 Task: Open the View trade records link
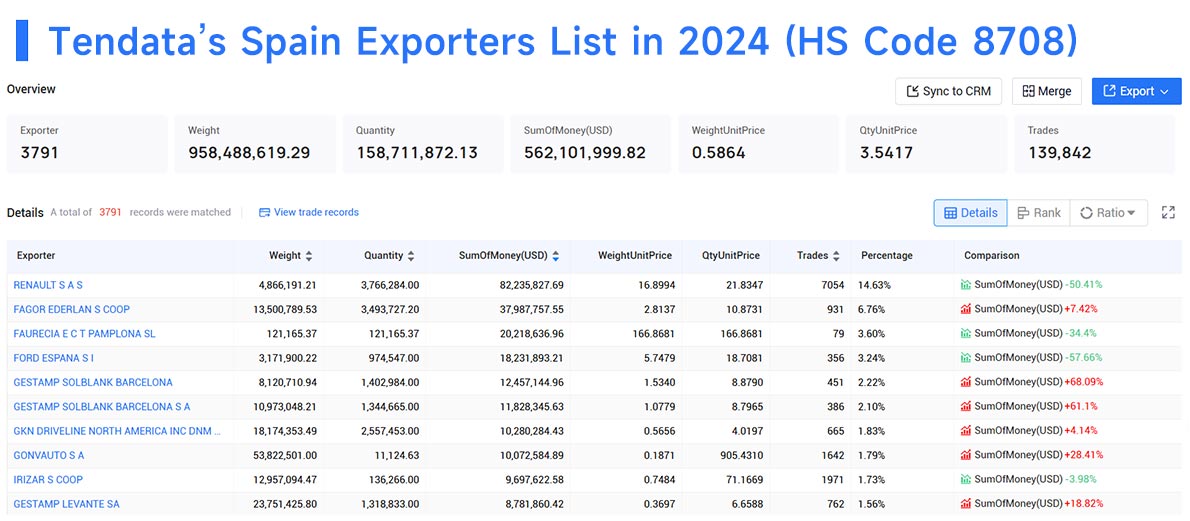309,213
